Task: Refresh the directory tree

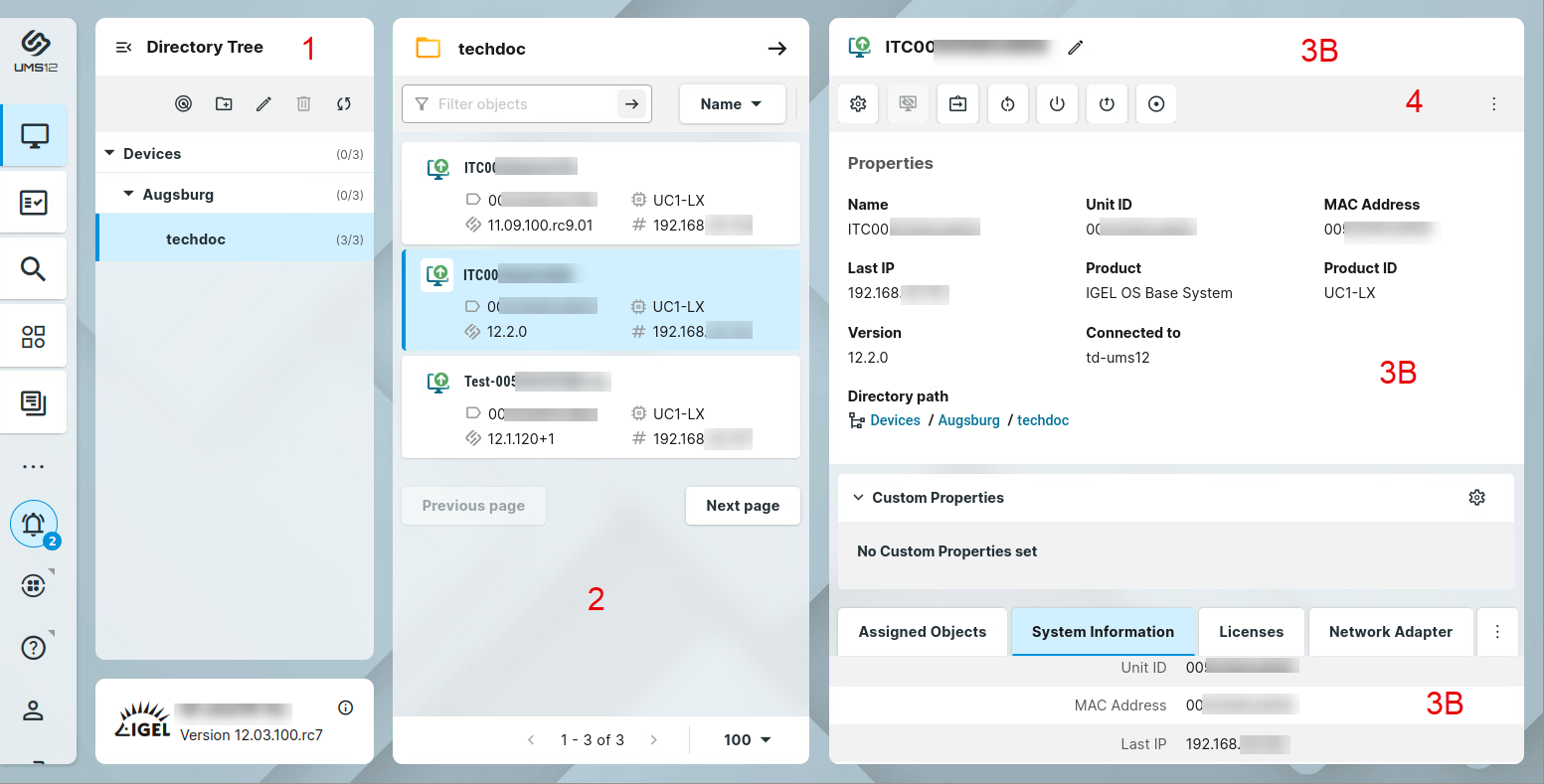Action: (x=344, y=104)
